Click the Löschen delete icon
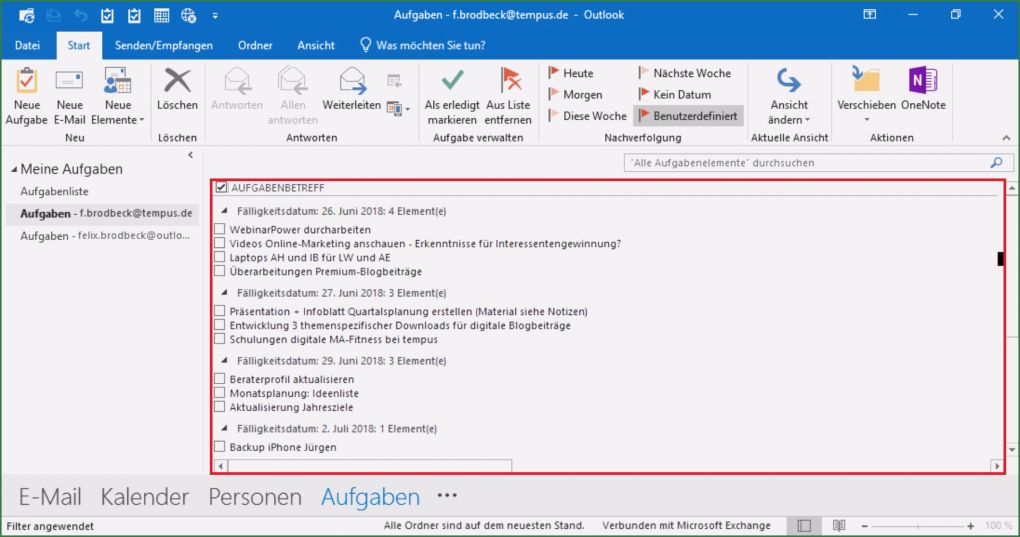This screenshot has width=1020, height=537. pos(177,82)
